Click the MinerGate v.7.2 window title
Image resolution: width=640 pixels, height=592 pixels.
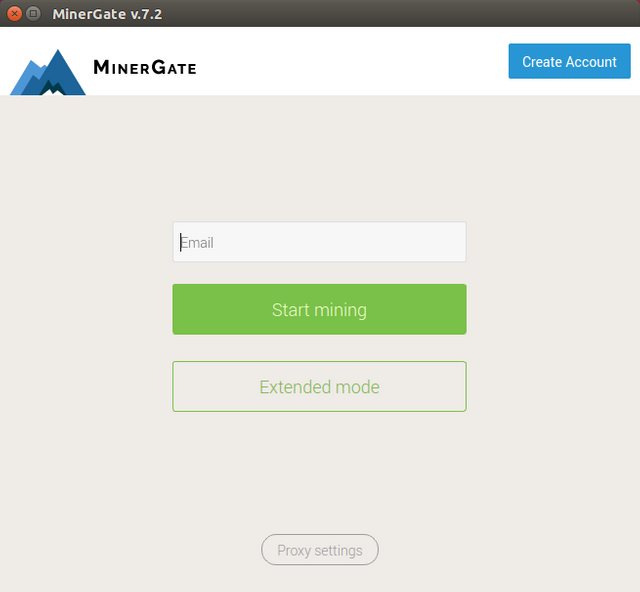click(x=107, y=14)
